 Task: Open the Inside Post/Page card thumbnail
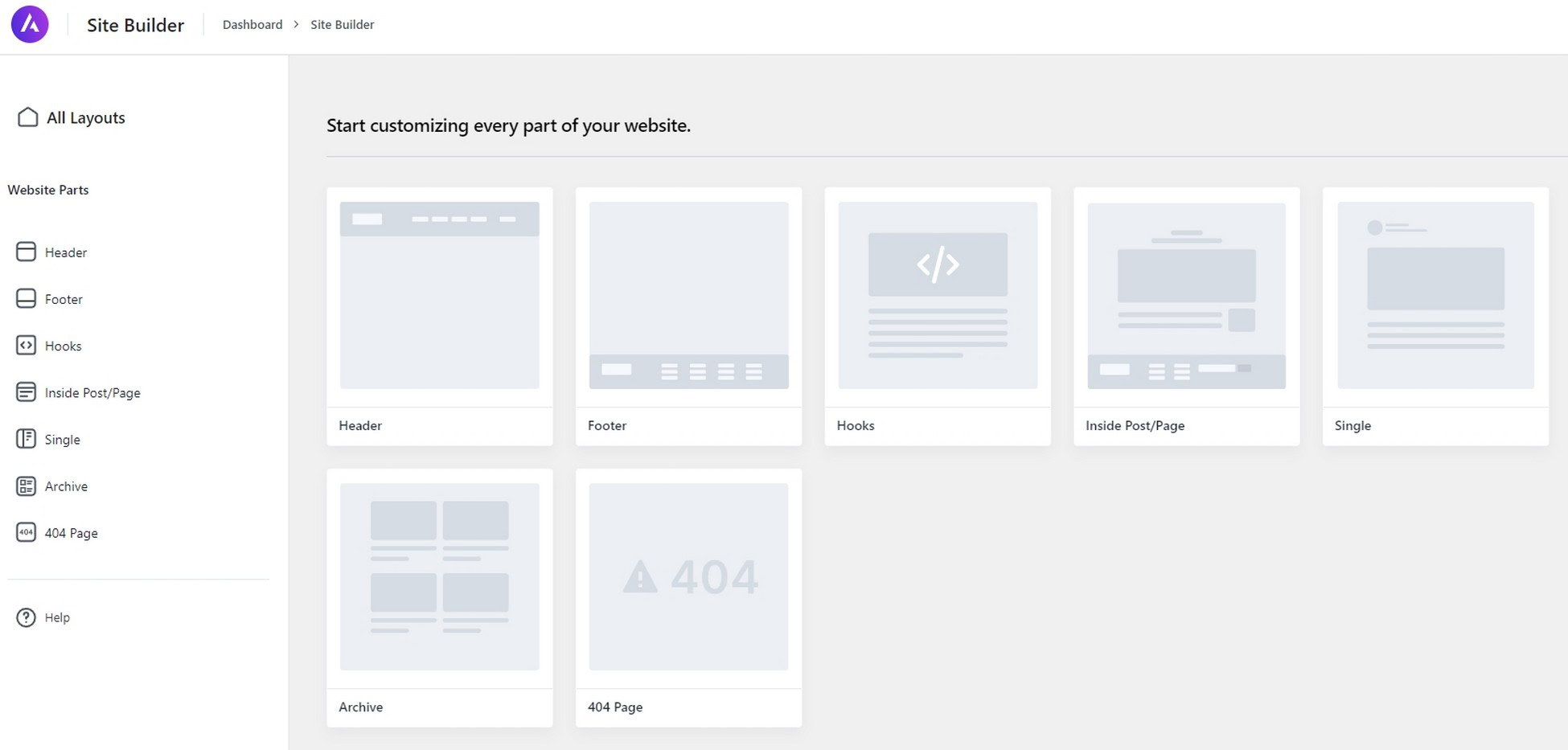pyautogui.click(x=1187, y=295)
